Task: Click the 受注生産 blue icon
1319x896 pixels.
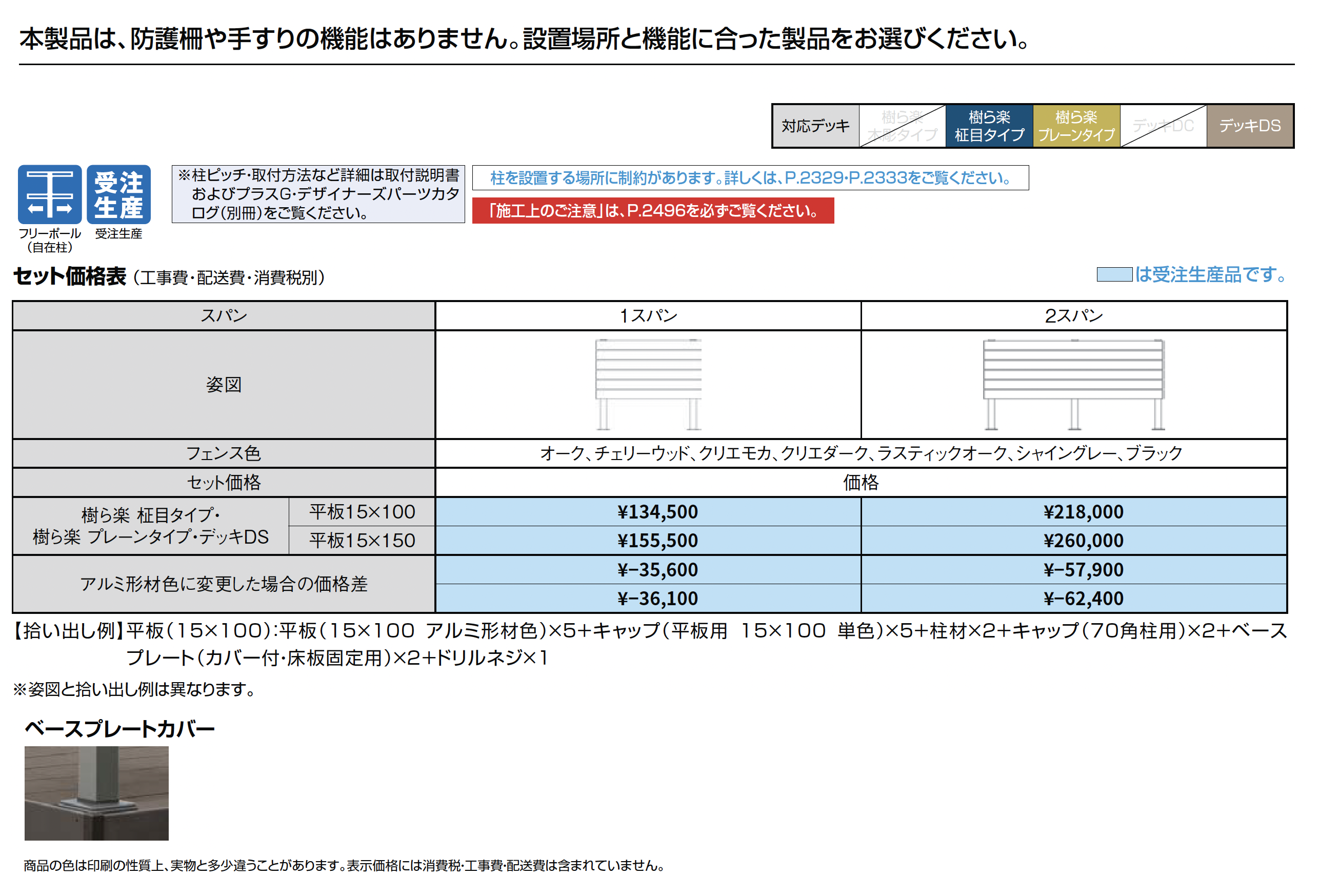Action: click(x=118, y=194)
